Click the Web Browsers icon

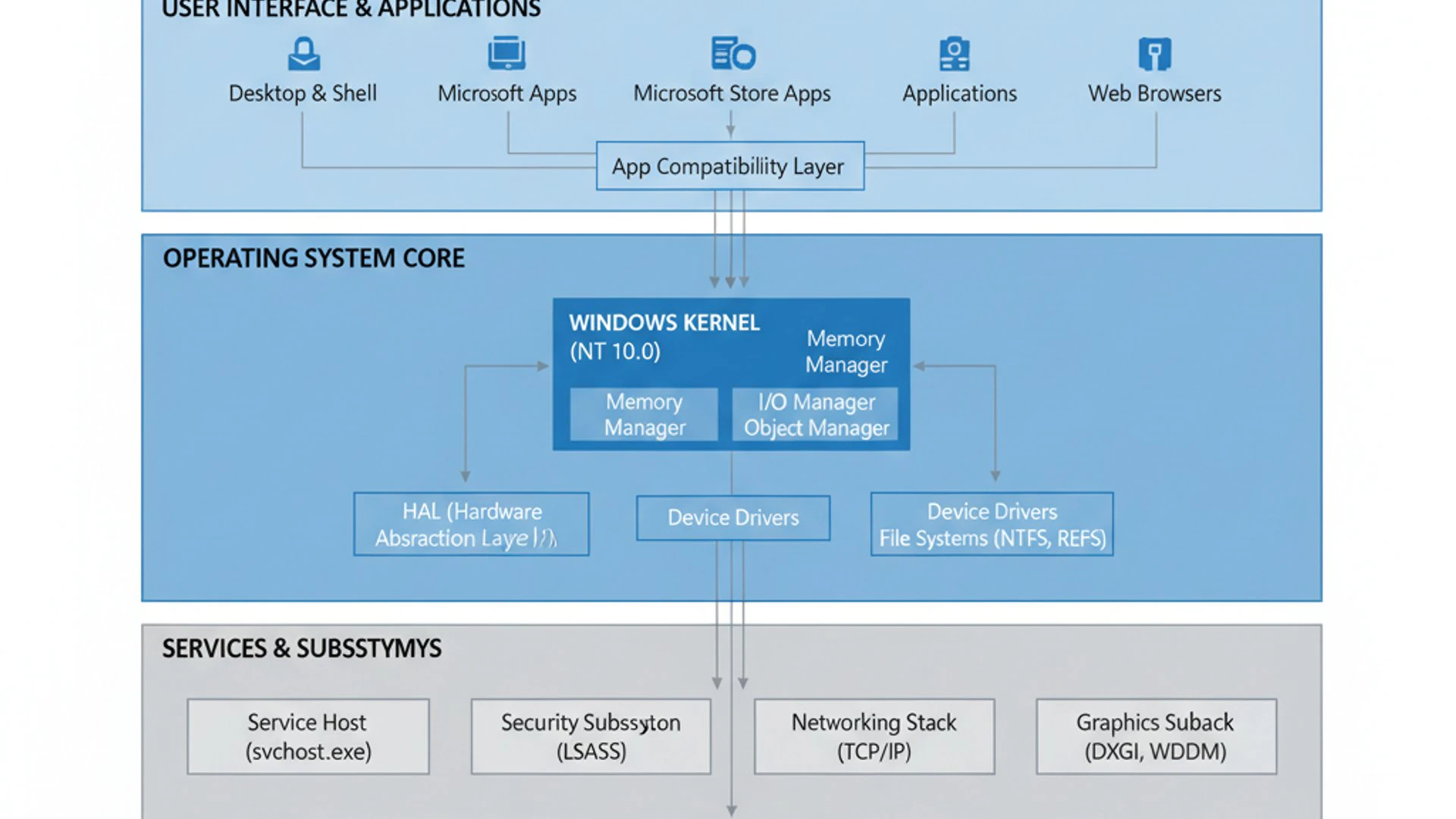click(1155, 54)
